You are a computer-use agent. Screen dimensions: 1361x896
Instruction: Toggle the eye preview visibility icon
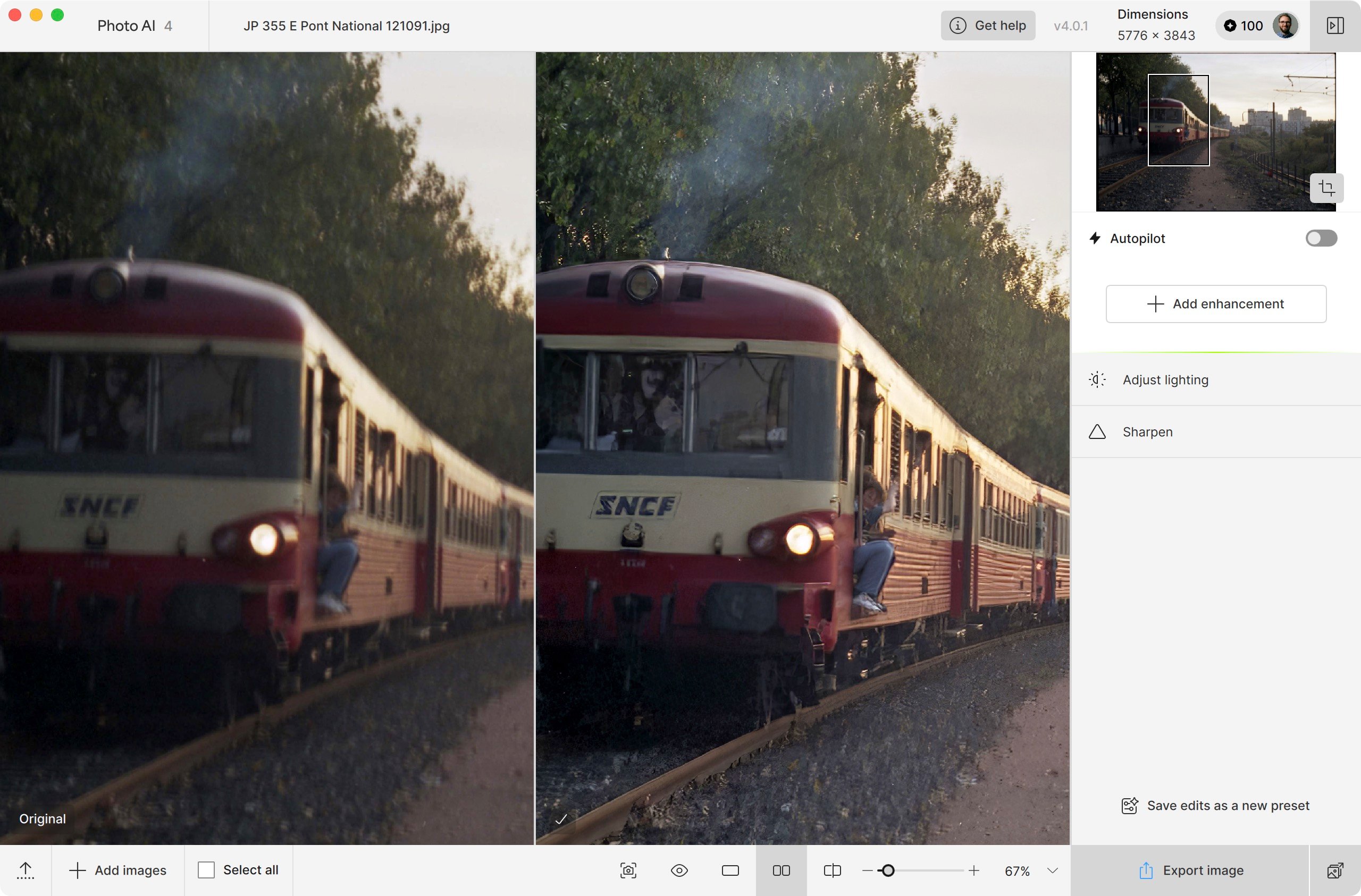coord(679,870)
